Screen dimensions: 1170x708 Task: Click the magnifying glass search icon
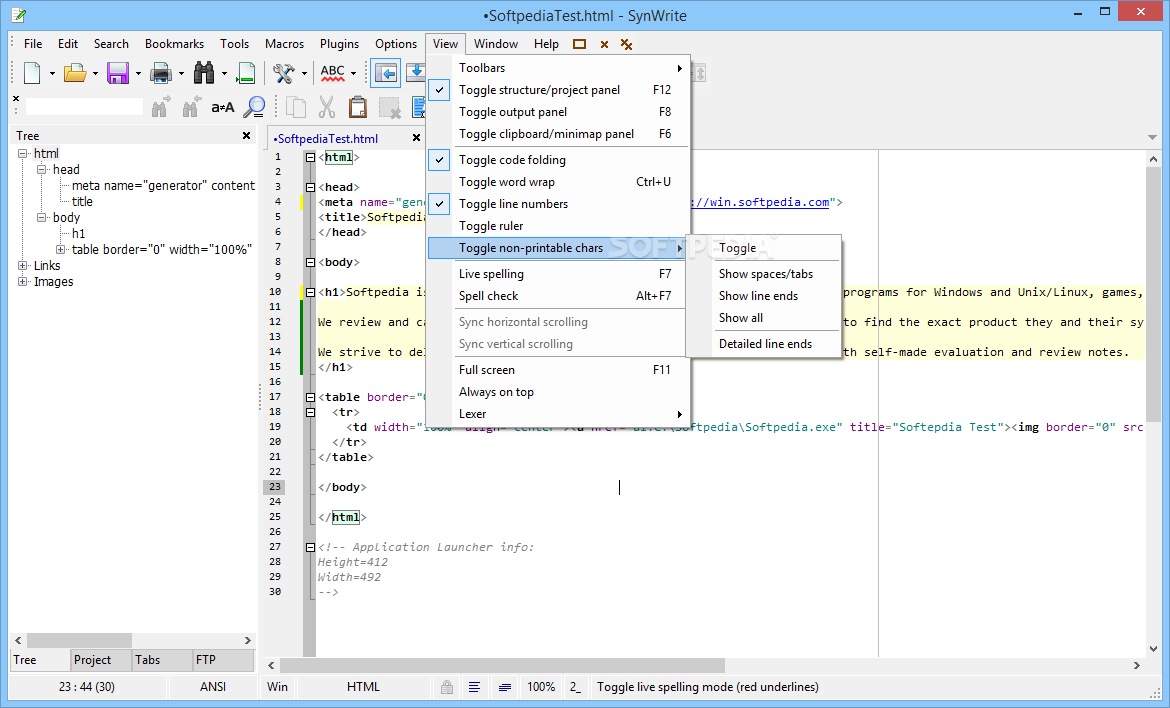254,107
